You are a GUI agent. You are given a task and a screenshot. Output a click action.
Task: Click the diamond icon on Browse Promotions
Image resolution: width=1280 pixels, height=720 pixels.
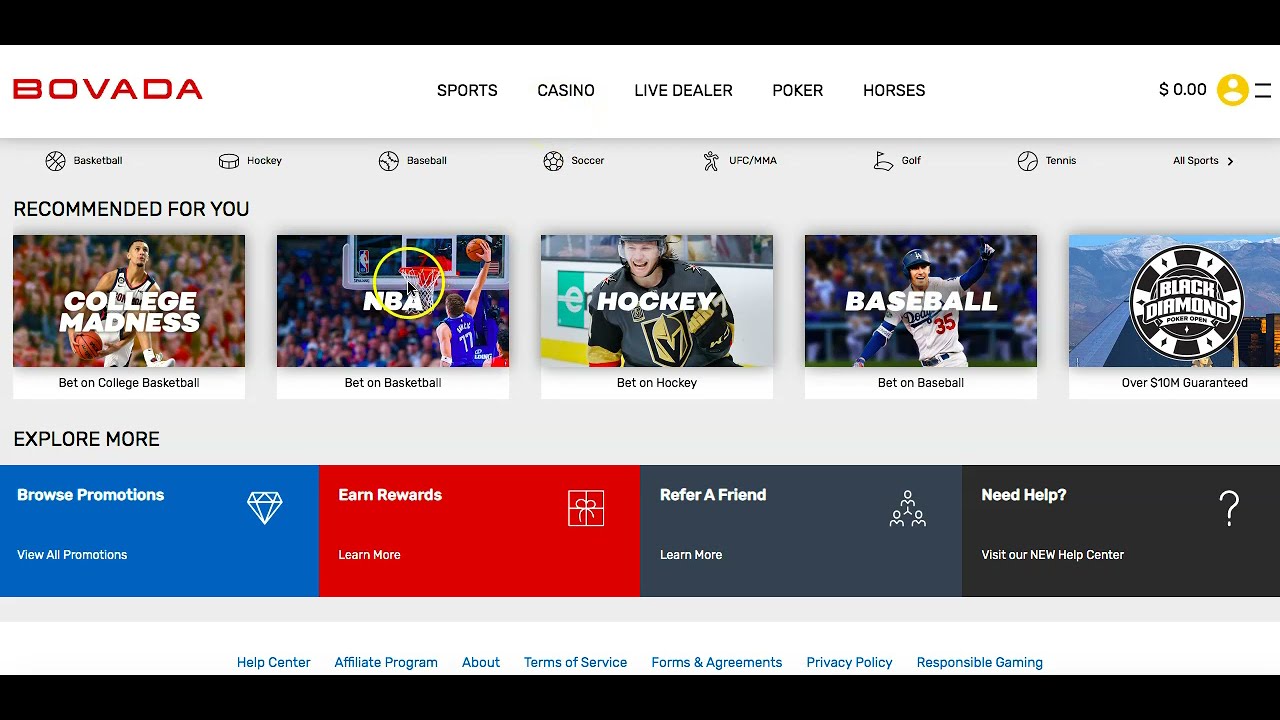pyautogui.click(x=265, y=508)
